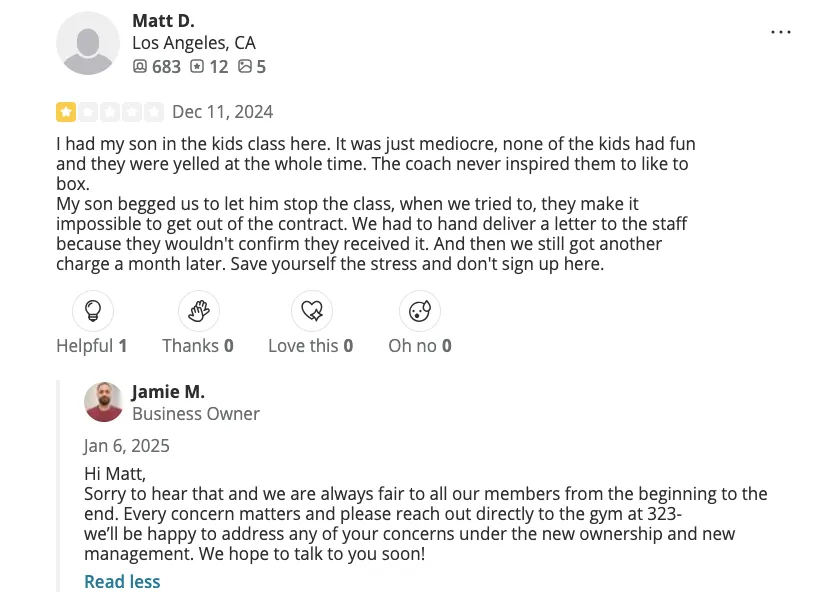This screenshot has width=816, height=607.
Task: Click the Dec 11, 2024 review date
Action: tap(222, 112)
